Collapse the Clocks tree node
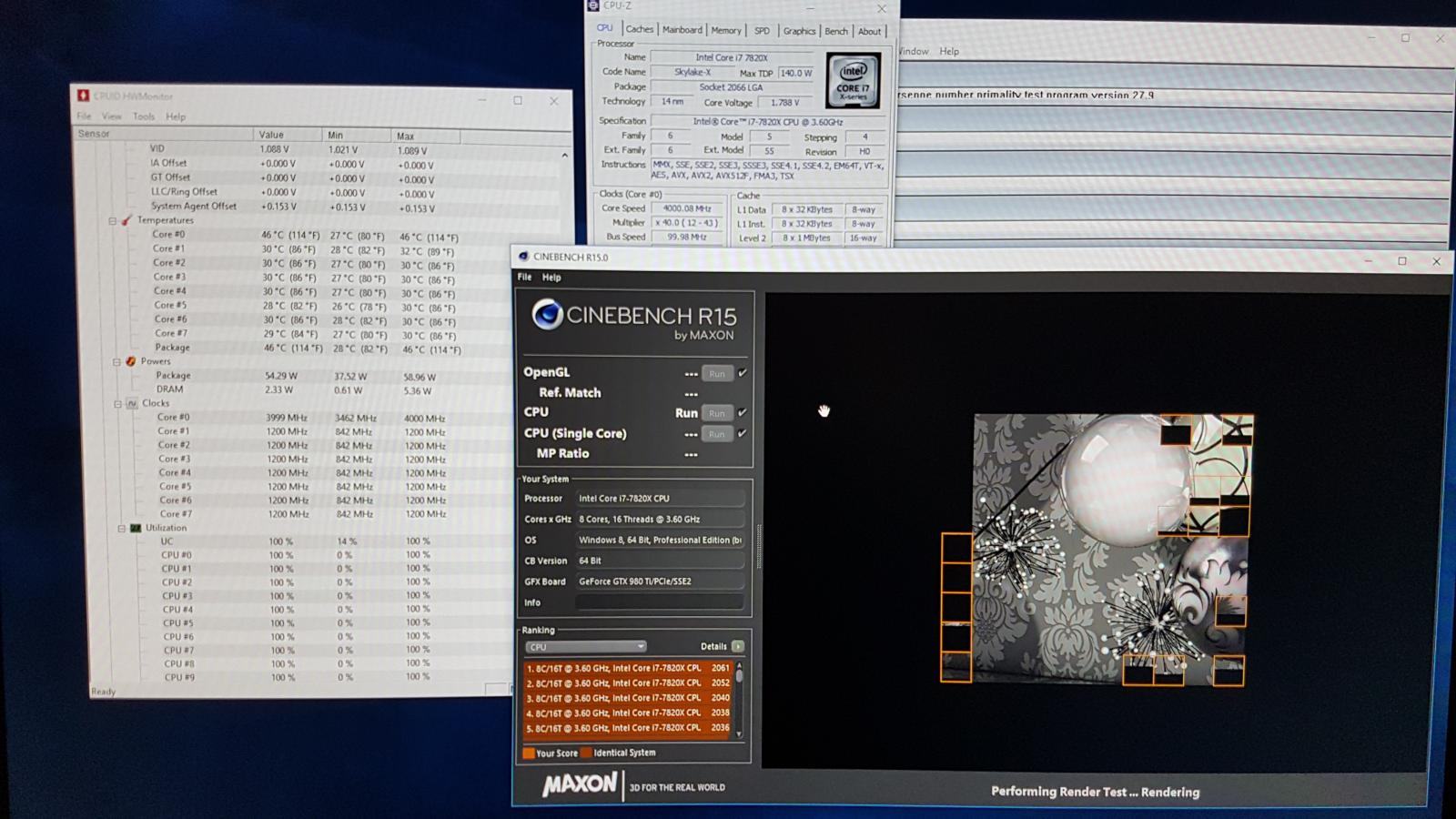The image size is (1456, 819). (117, 403)
